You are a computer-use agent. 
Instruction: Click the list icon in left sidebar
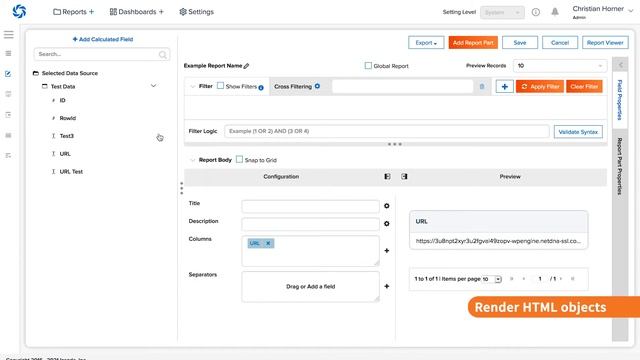tap(8, 53)
